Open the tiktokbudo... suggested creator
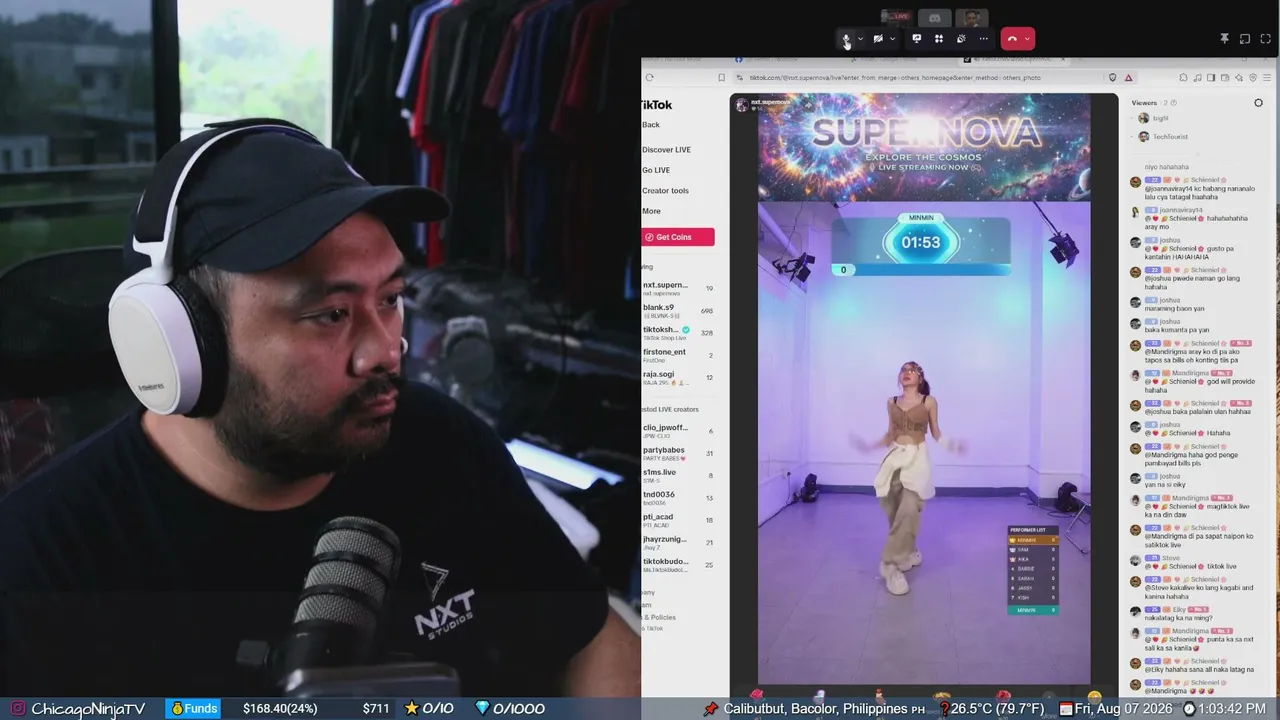The width and height of the screenshot is (1280, 720). [x=678, y=565]
